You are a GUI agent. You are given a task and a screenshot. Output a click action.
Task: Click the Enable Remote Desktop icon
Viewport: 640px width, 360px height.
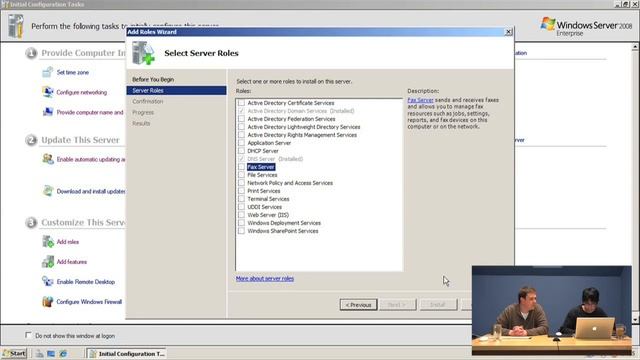47,282
